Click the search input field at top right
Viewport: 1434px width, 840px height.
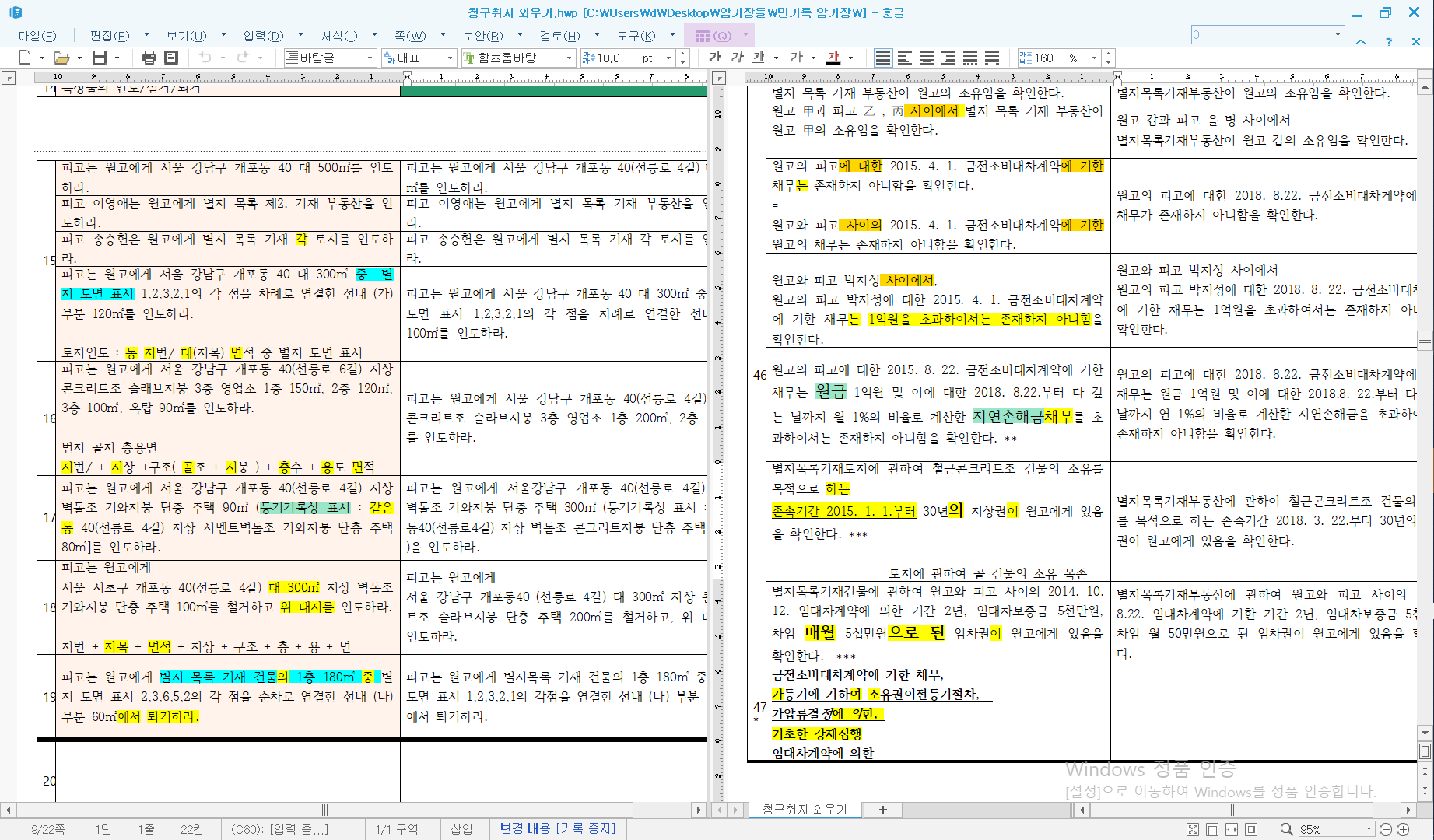pyautogui.click(x=1262, y=35)
